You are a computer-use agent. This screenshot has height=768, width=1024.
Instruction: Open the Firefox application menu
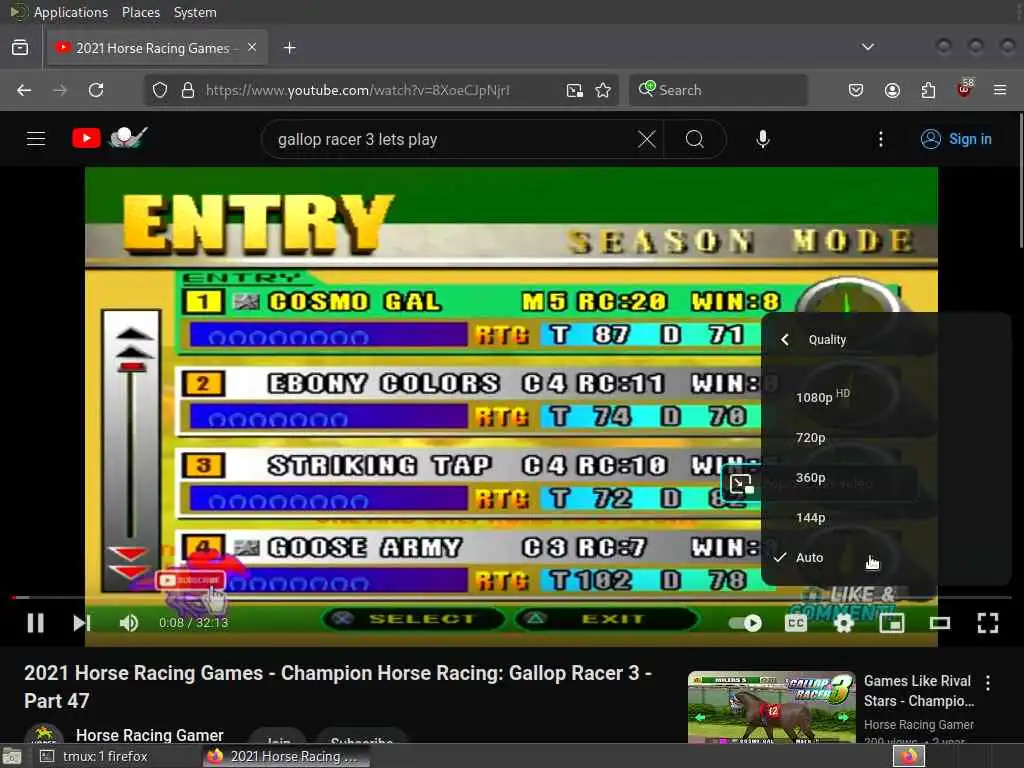[x=1000, y=90]
